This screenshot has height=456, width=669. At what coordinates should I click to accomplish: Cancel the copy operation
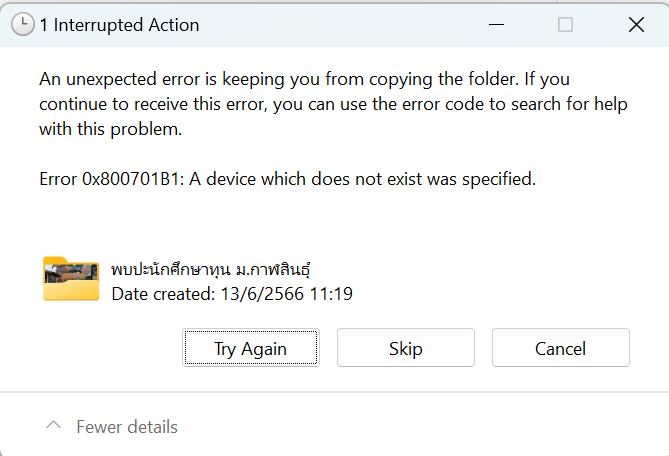561,348
